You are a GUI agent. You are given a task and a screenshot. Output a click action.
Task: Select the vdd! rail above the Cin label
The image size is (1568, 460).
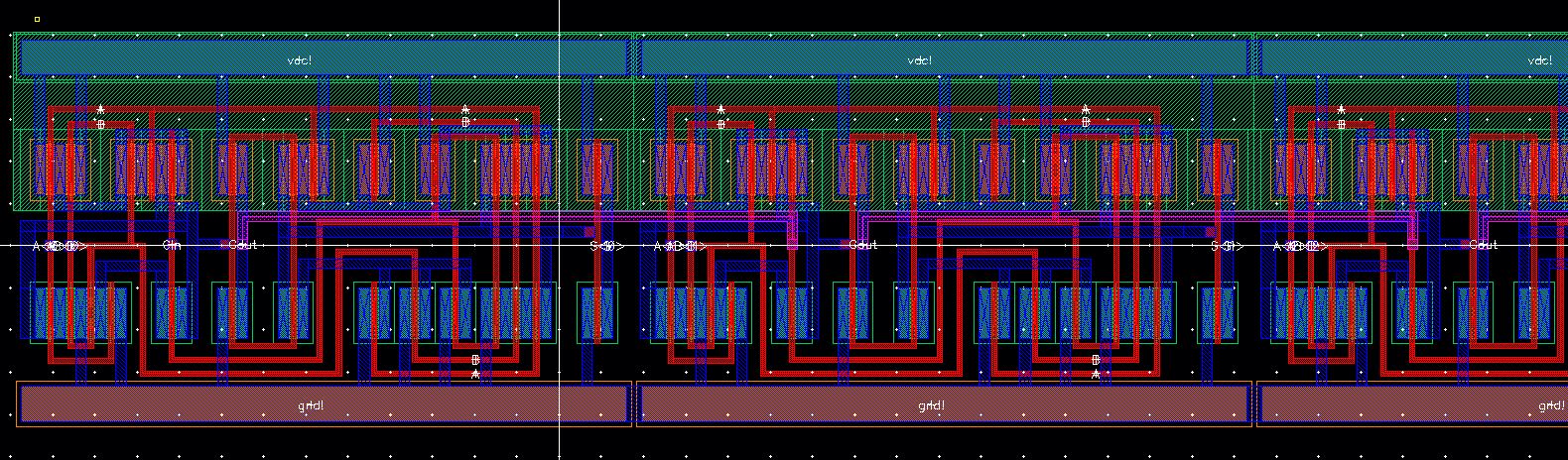coord(325,58)
